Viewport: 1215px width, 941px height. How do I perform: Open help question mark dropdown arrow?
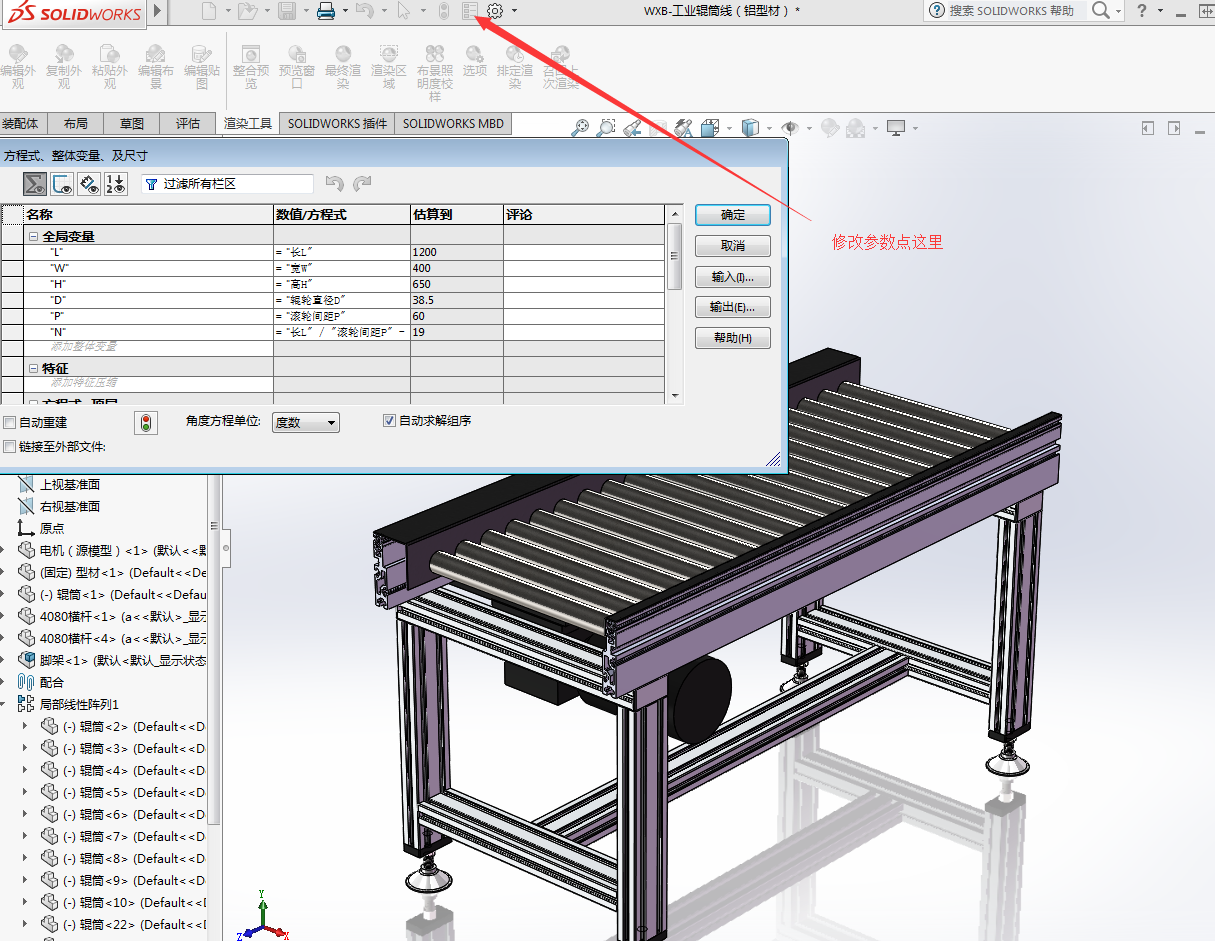pyautogui.click(x=1160, y=10)
